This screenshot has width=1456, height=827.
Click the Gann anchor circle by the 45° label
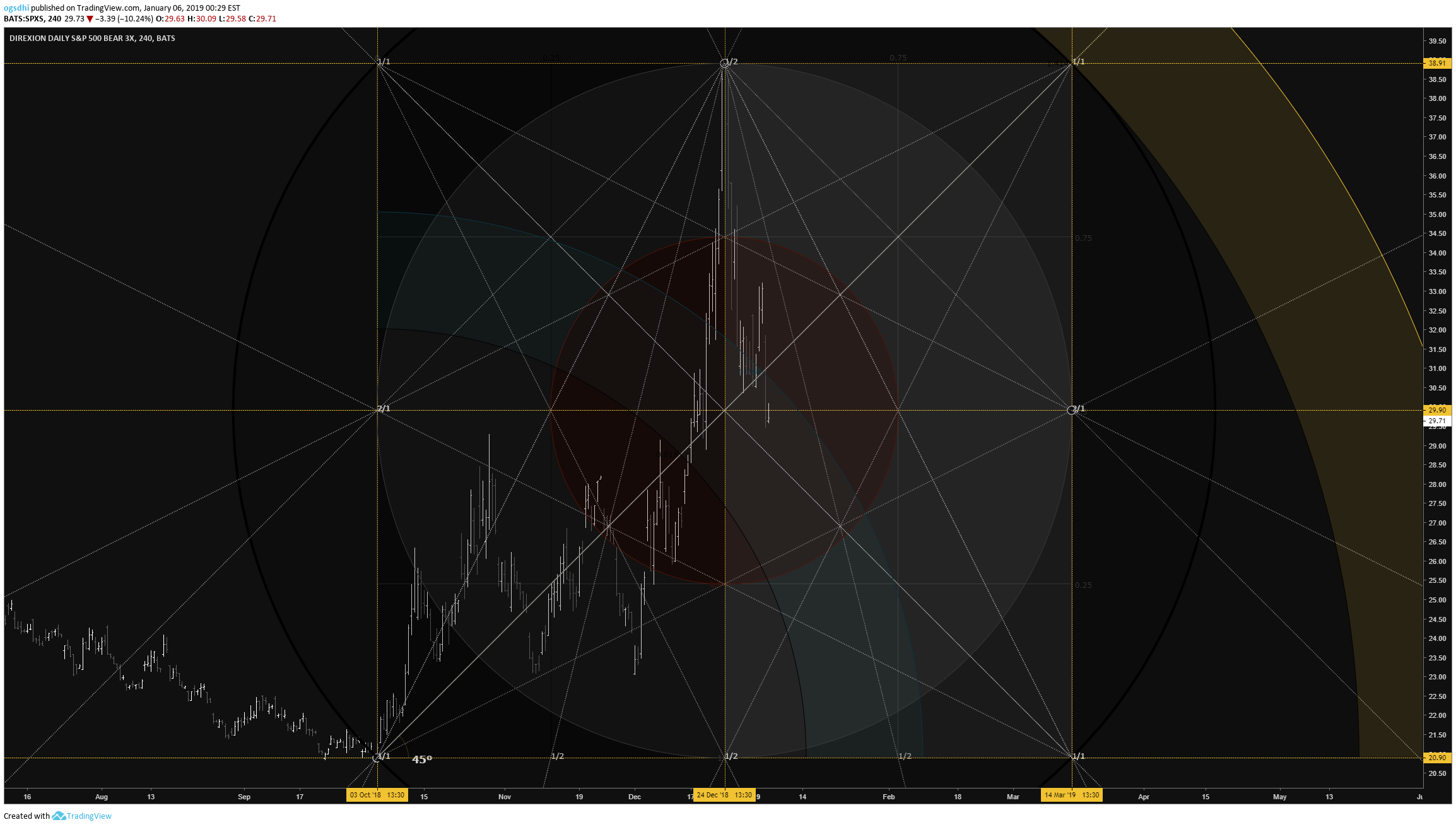click(377, 758)
